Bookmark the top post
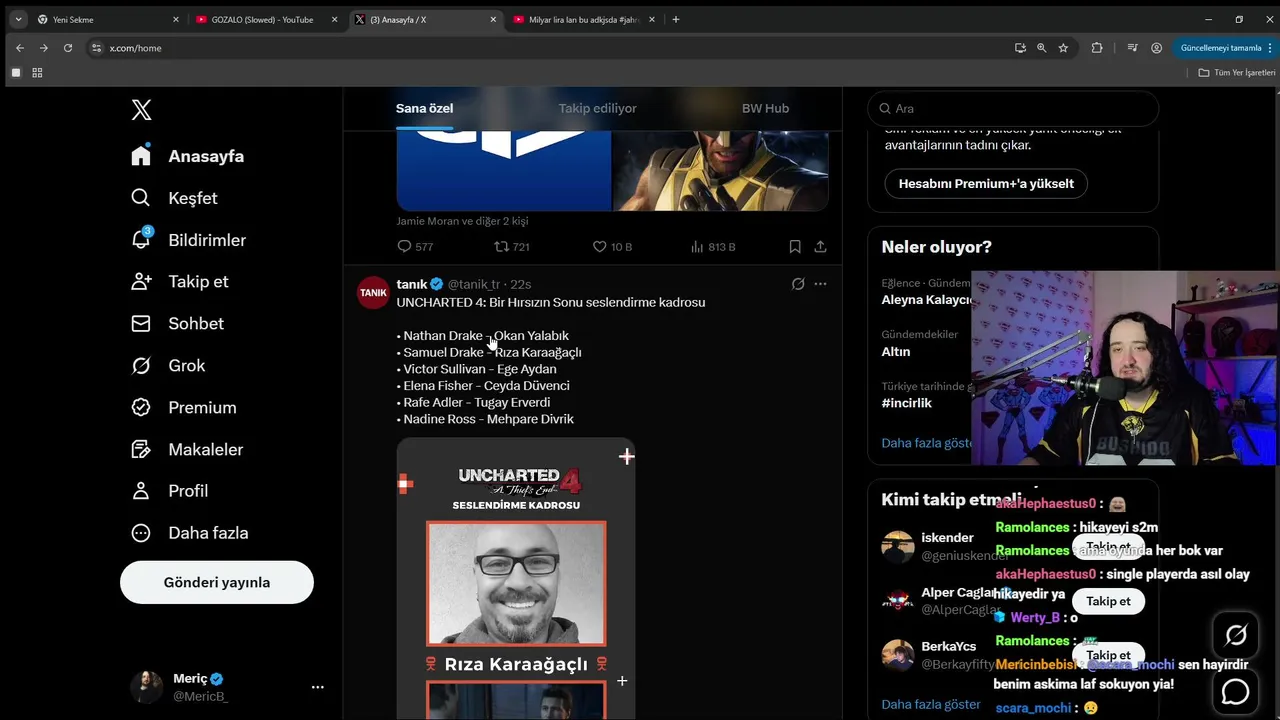This screenshot has height=720, width=1280. [794, 246]
